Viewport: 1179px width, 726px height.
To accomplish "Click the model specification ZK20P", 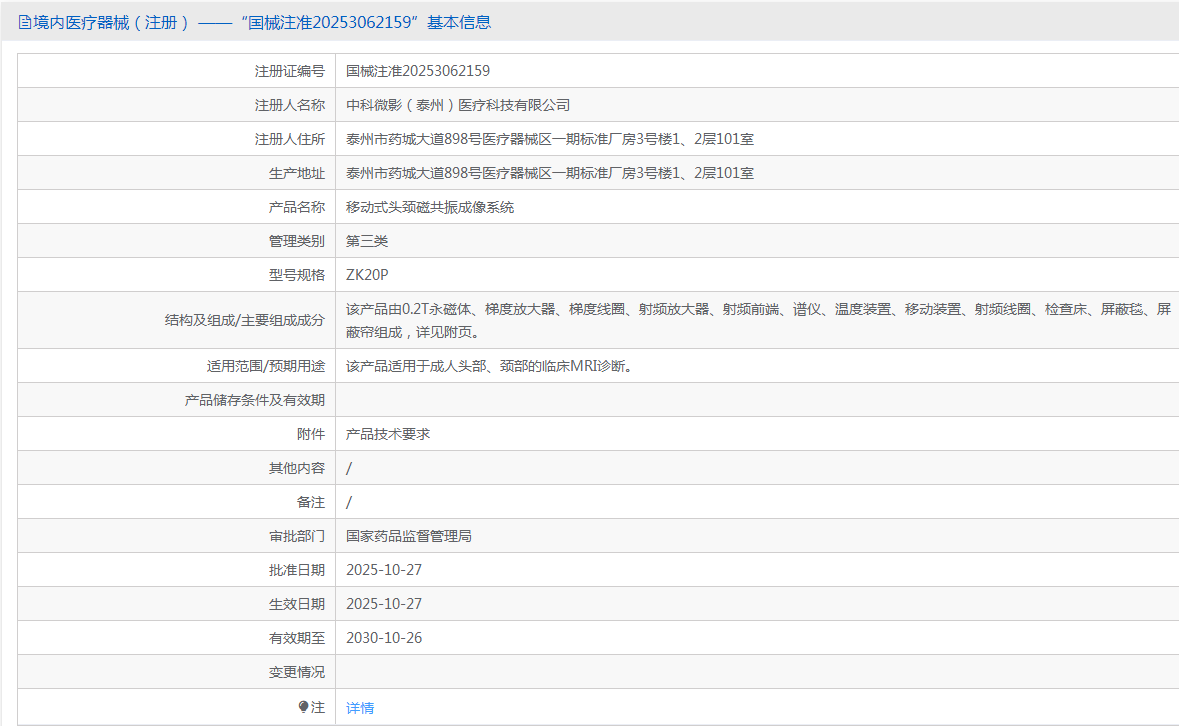I will [x=367, y=275].
